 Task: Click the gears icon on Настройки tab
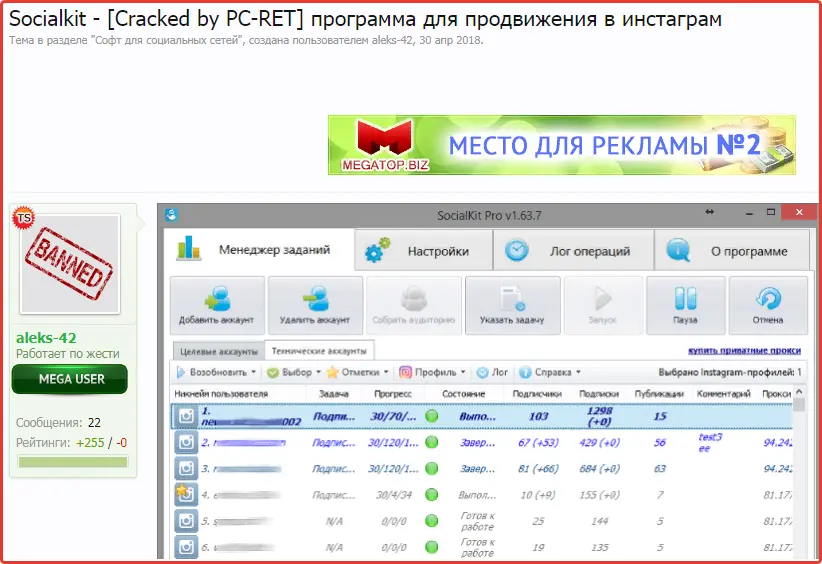[378, 250]
